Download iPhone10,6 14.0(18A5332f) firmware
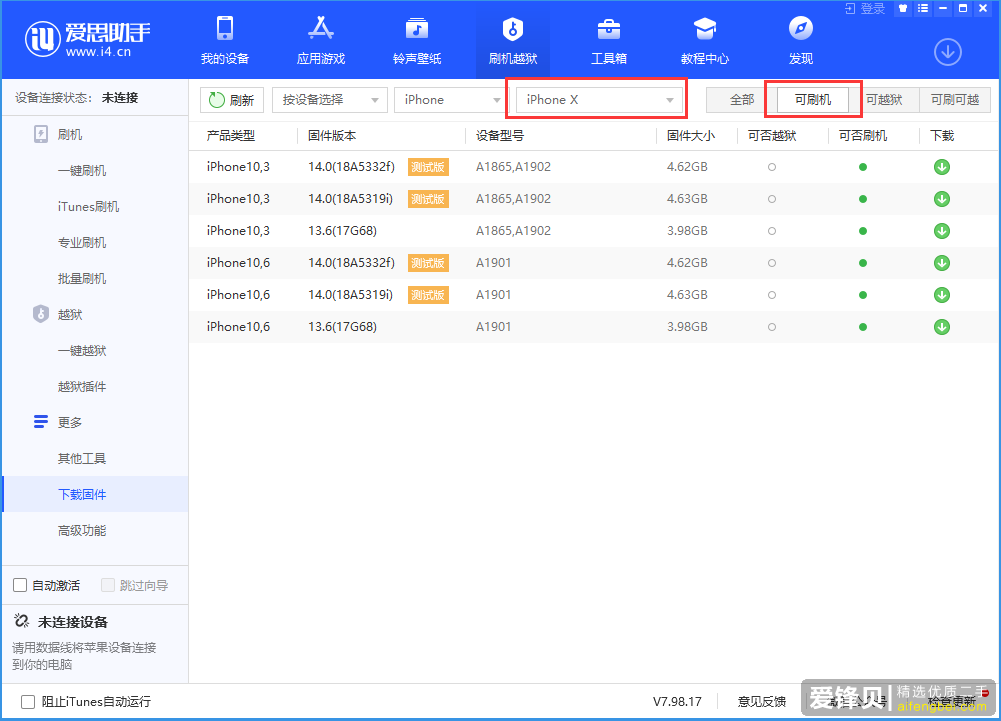This screenshot has width=1001, height=721. point(942,263)
